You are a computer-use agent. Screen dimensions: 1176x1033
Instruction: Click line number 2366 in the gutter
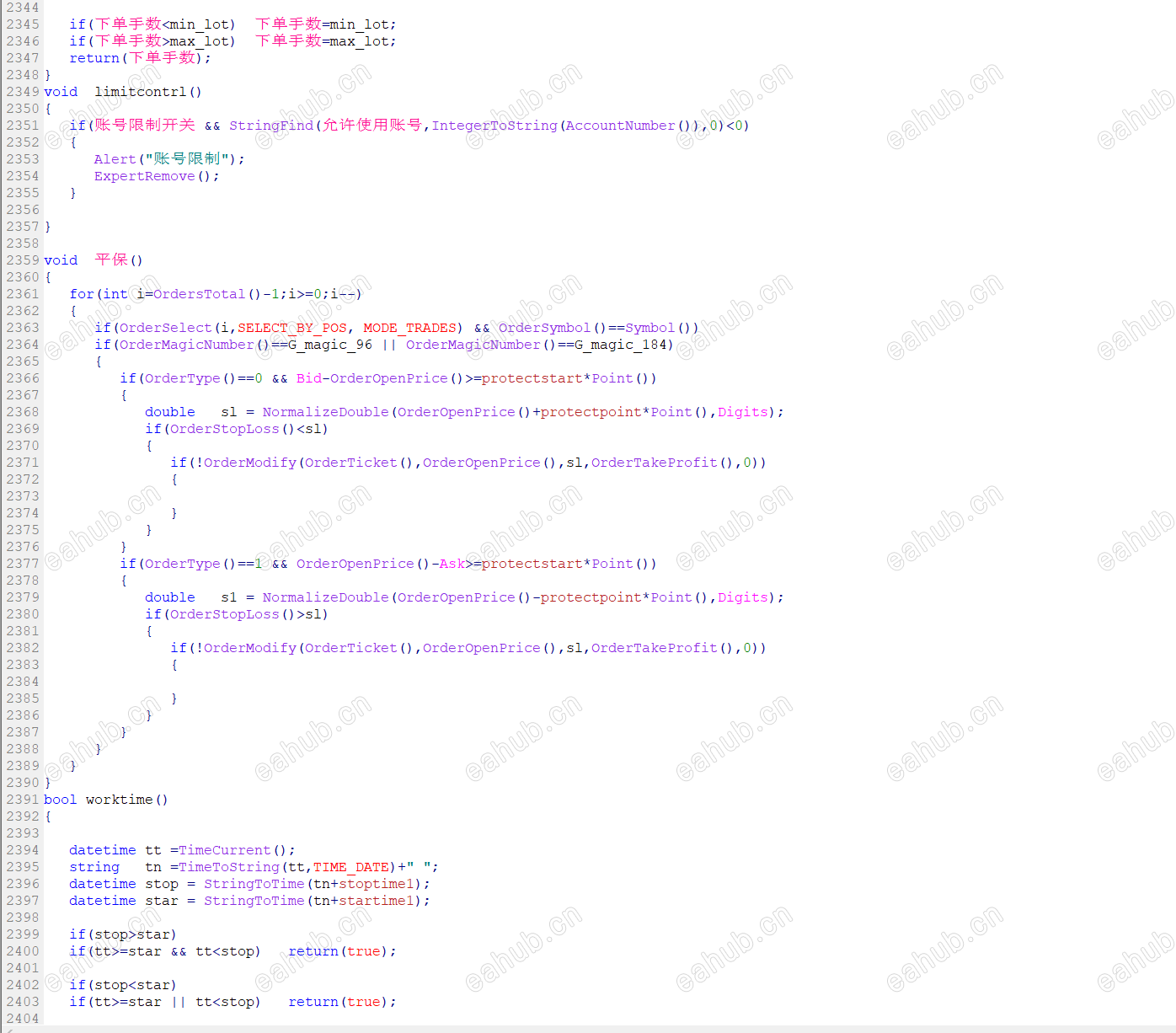(x=23, y=378)
